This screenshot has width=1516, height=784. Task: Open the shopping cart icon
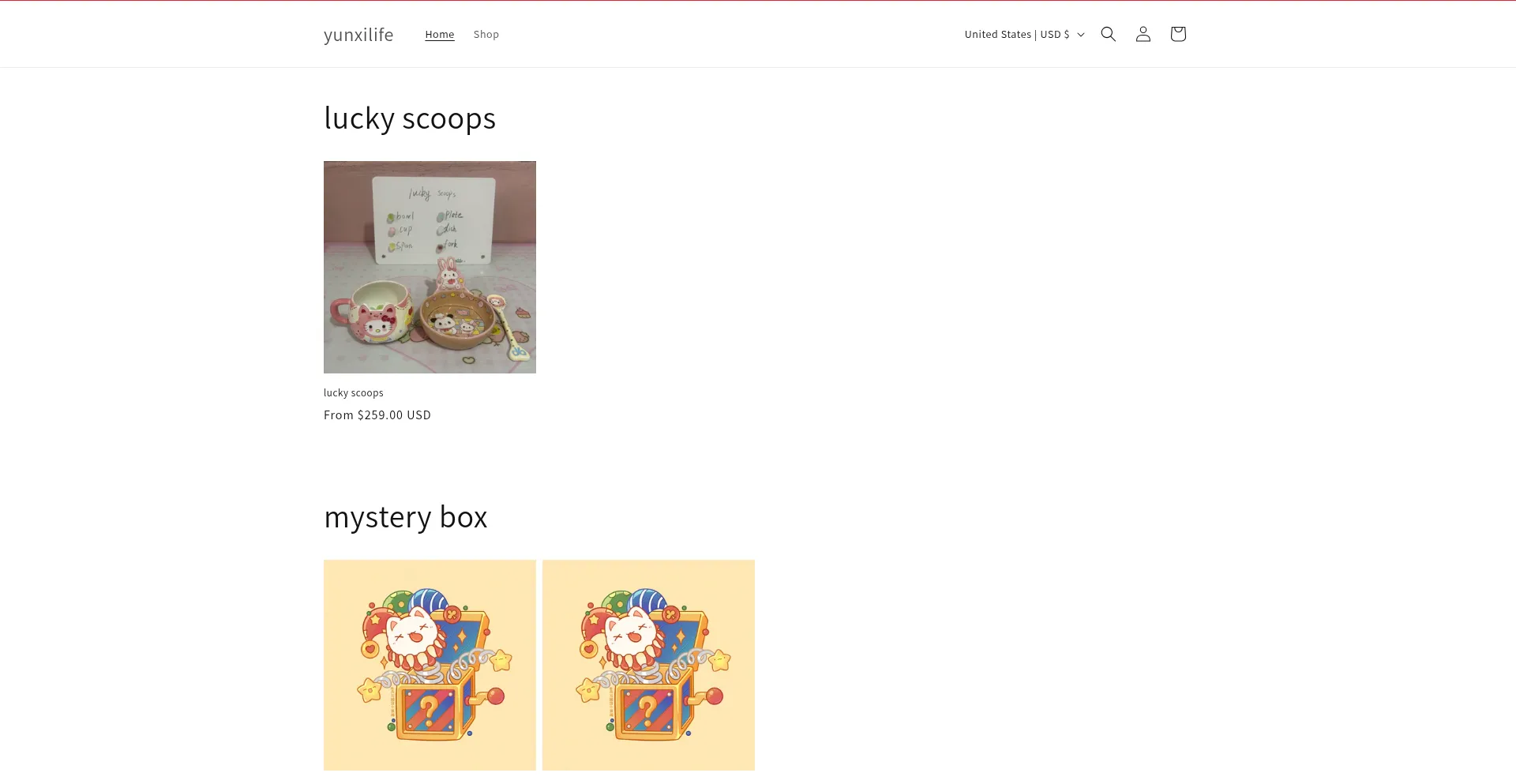pyautogui.click(x=1177, y=34)
